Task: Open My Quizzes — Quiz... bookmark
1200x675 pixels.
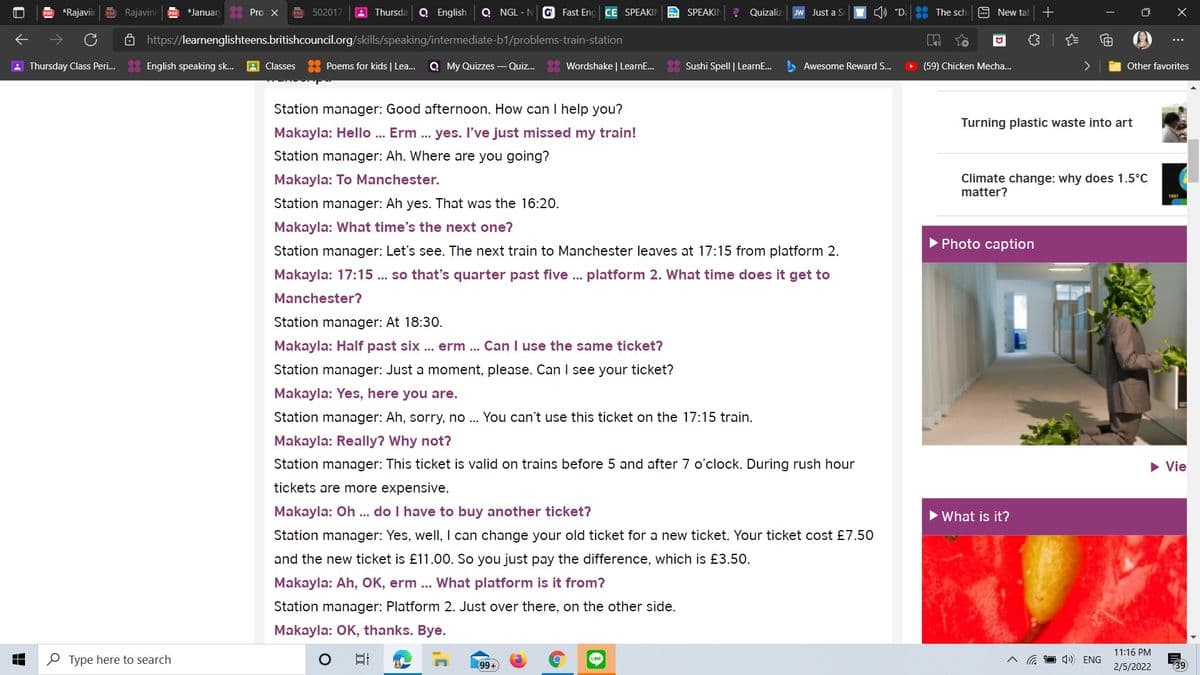Action: coord(483,66)
